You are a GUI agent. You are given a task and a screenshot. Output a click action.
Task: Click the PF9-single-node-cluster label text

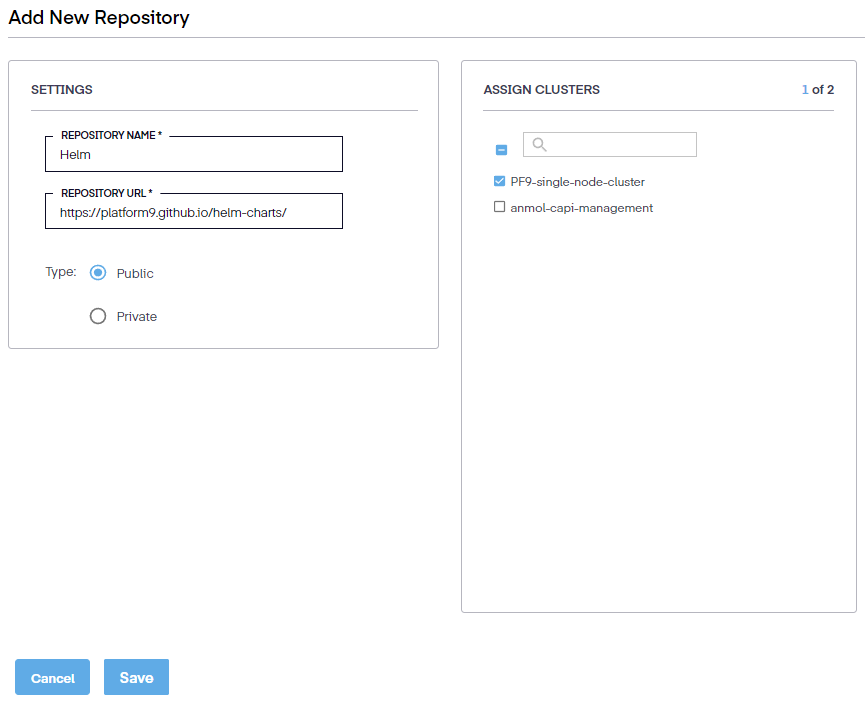click(x=577, y=182)
